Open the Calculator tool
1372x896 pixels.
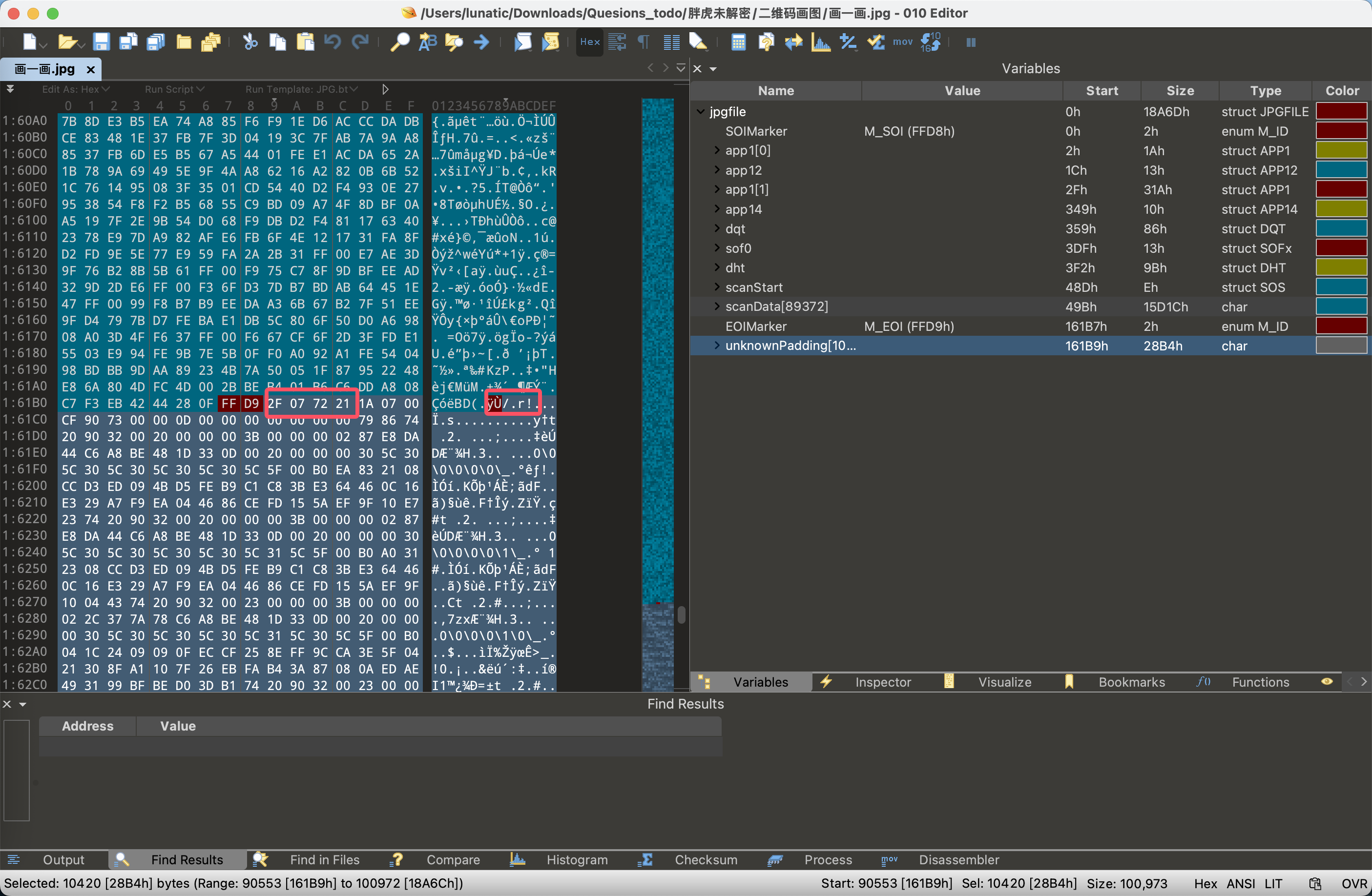(738, 42)
